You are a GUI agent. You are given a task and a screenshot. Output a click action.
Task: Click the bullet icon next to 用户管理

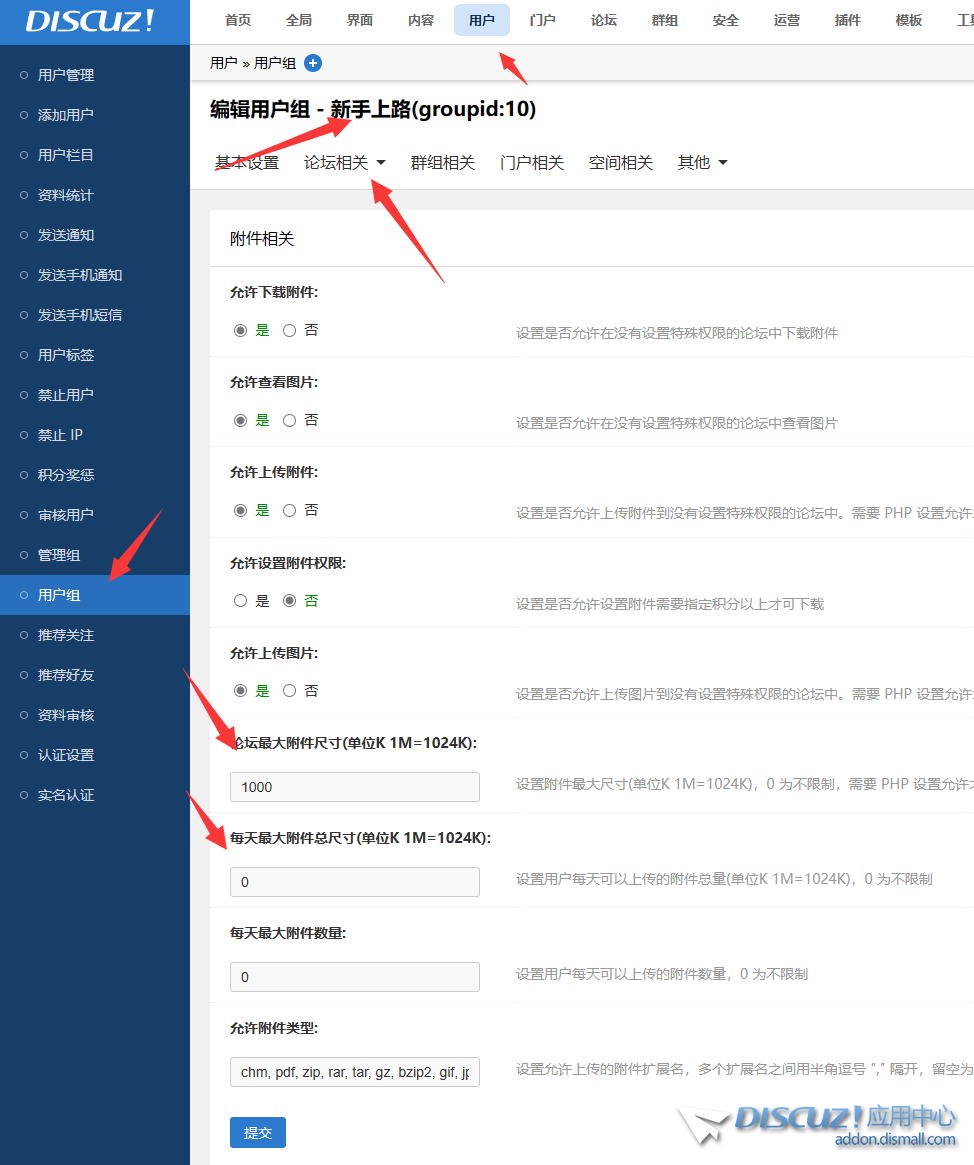click(24, 75)
